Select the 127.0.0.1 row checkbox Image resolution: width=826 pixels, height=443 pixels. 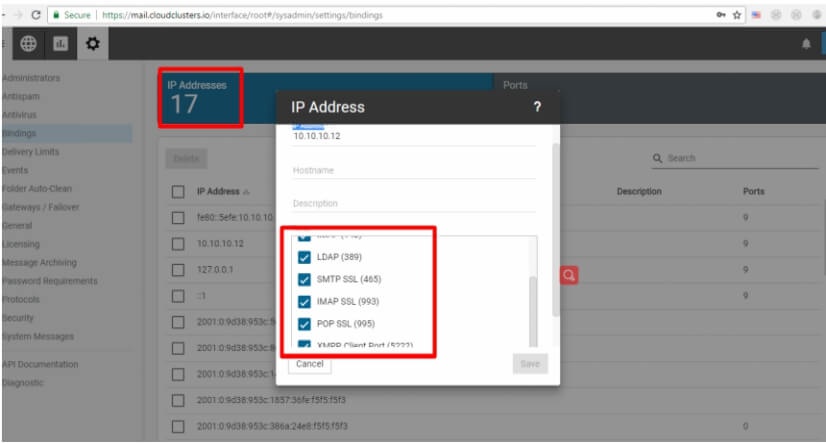[x=178, y=270]
